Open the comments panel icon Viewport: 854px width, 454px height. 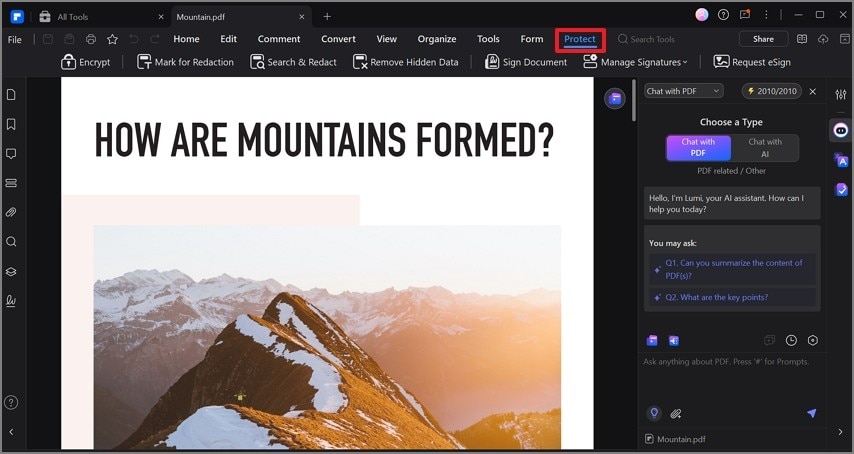[11, 154]
